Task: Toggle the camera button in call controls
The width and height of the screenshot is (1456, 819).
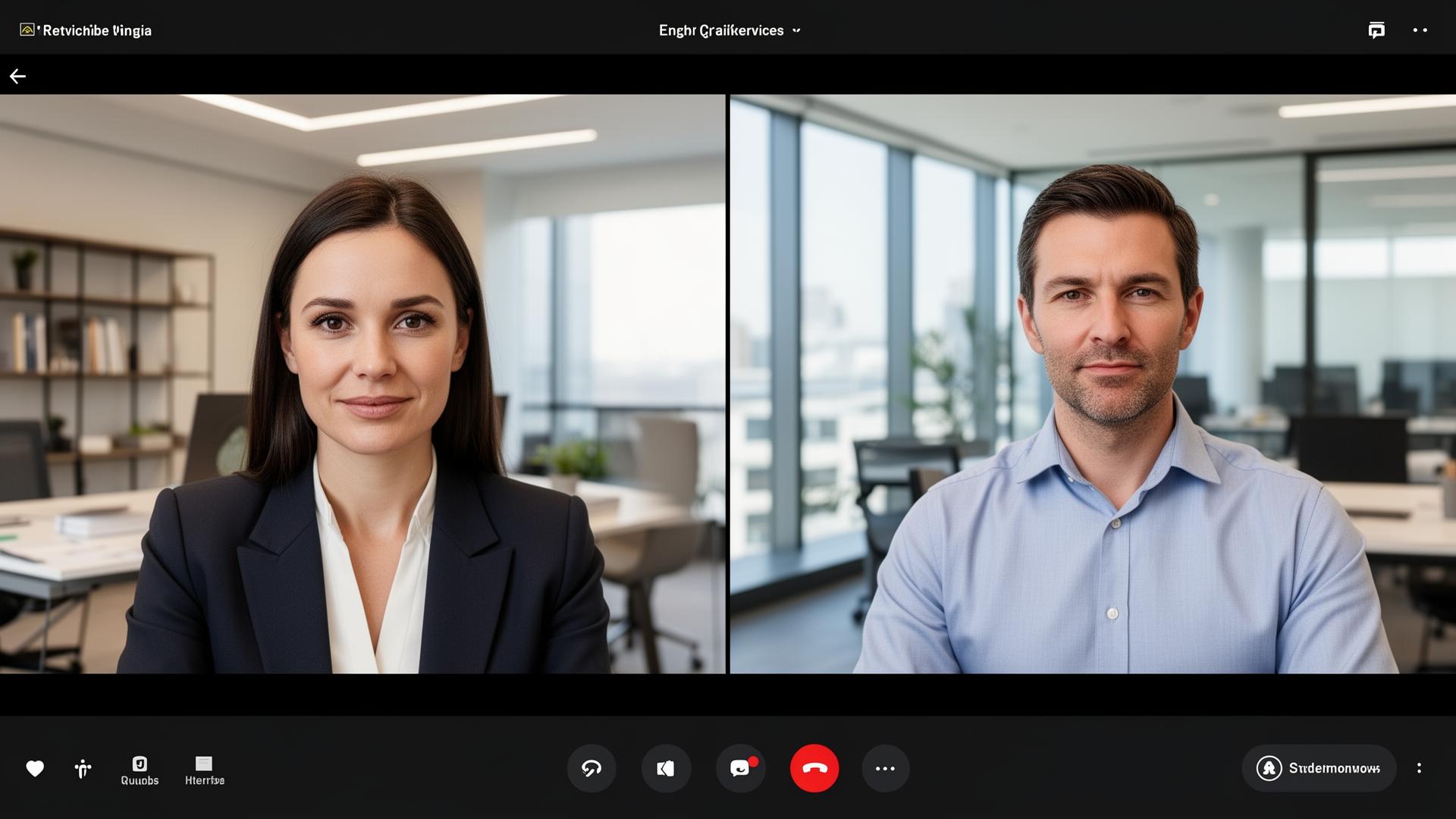Action: pos(666,768)
